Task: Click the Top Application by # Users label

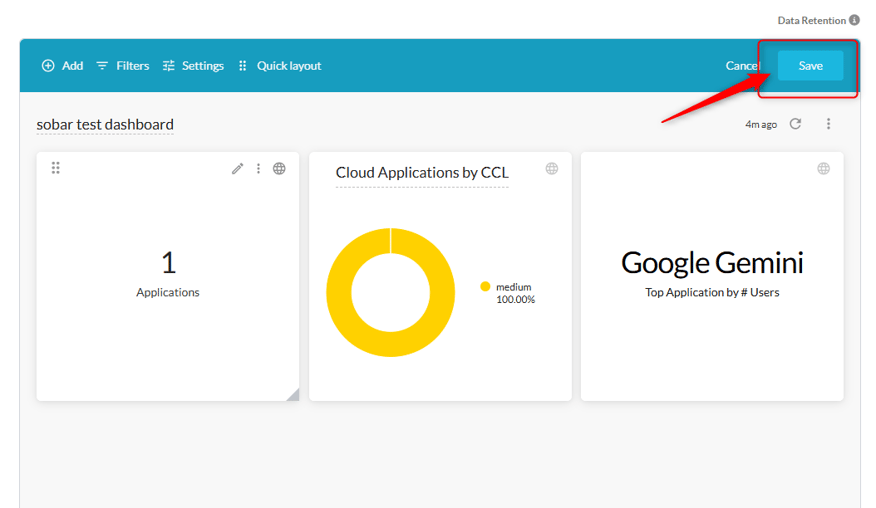Action: (712, 292)
